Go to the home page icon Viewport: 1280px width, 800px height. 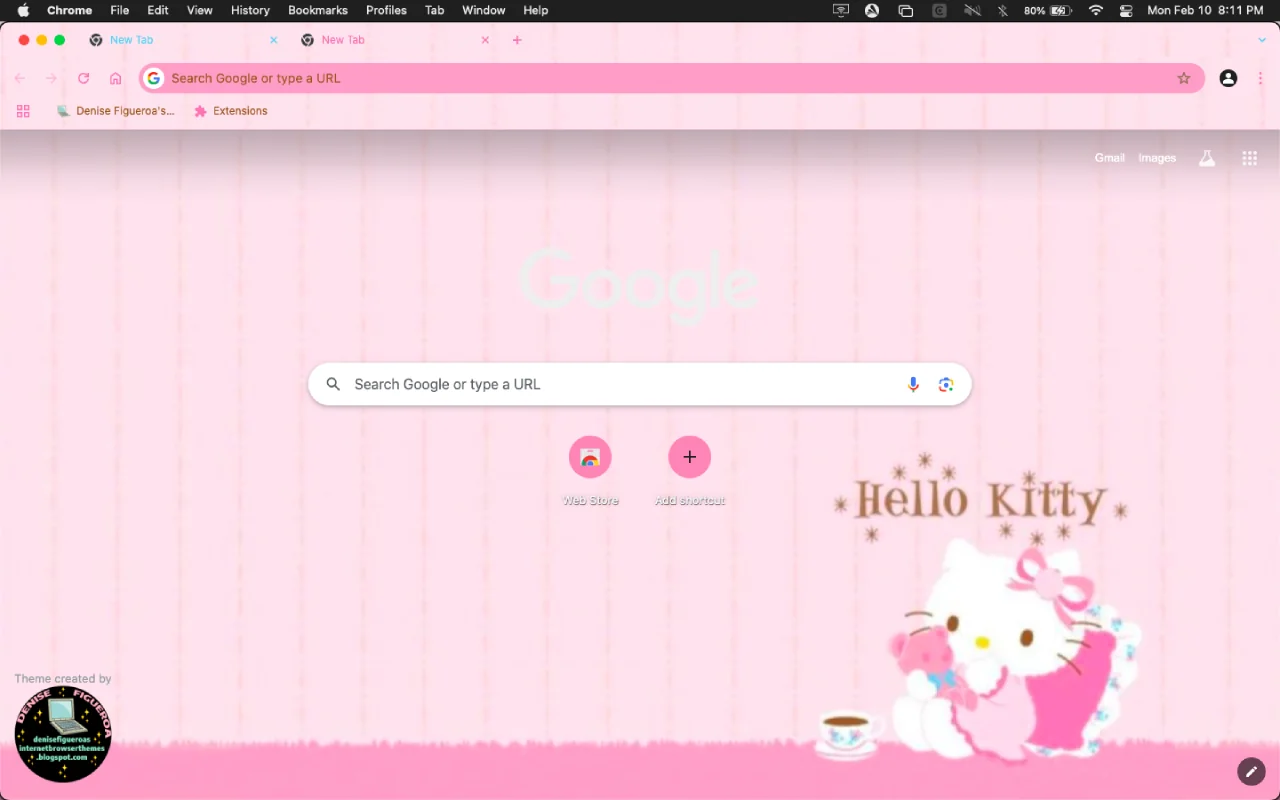(116, 78)
